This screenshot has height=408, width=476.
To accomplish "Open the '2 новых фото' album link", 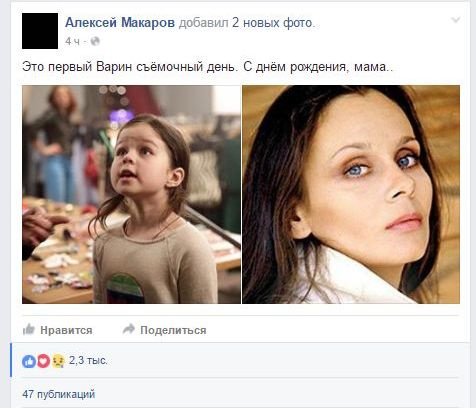I will coord(273,23).
